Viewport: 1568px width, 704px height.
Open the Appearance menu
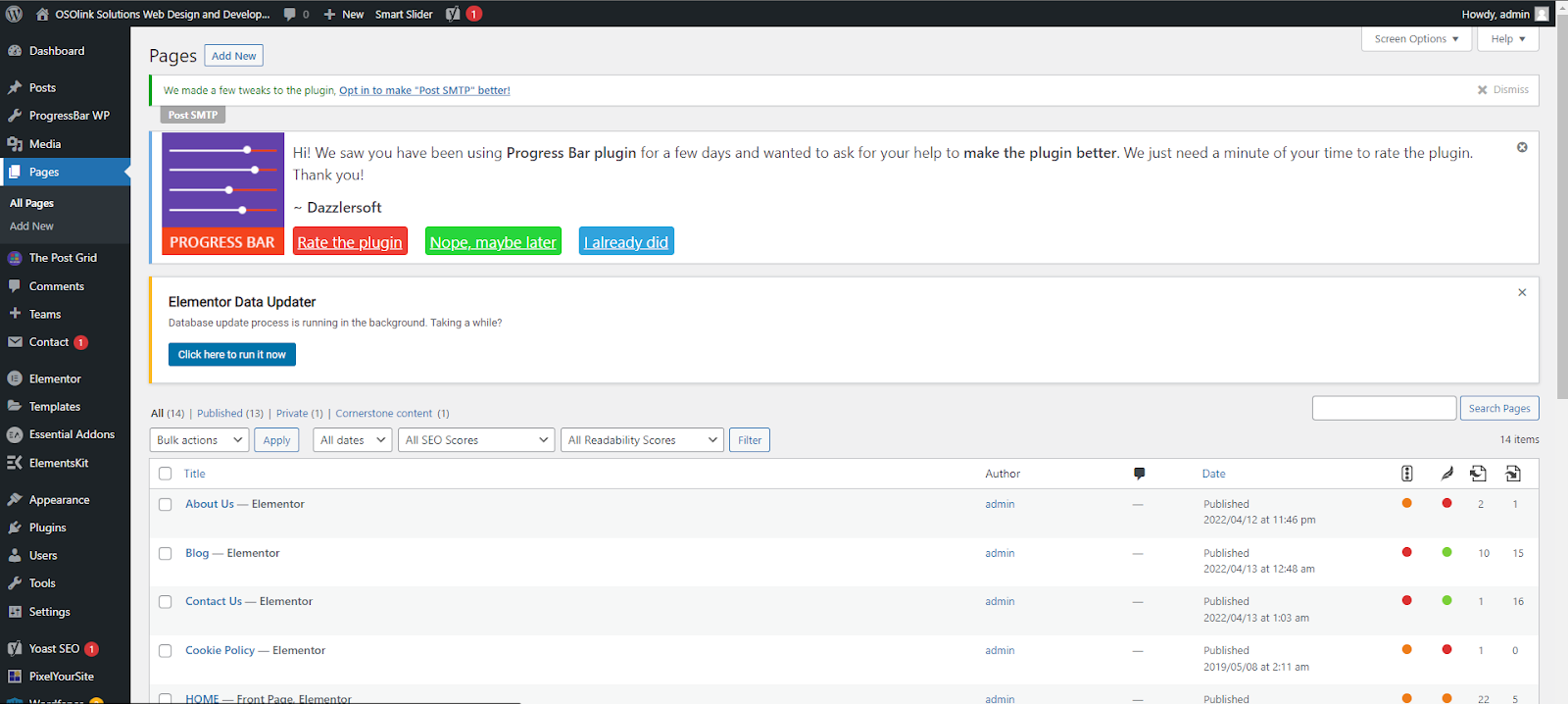click(59, 500)
